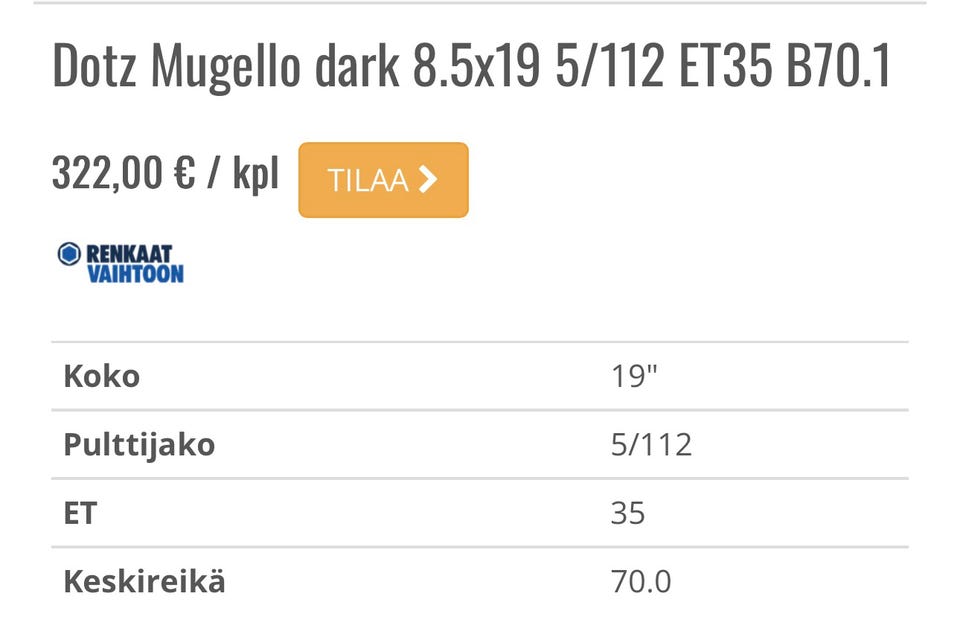Select the Pulttijako row label
The width and height of the screenshot is (960, 637).
(x=139, y=444)
